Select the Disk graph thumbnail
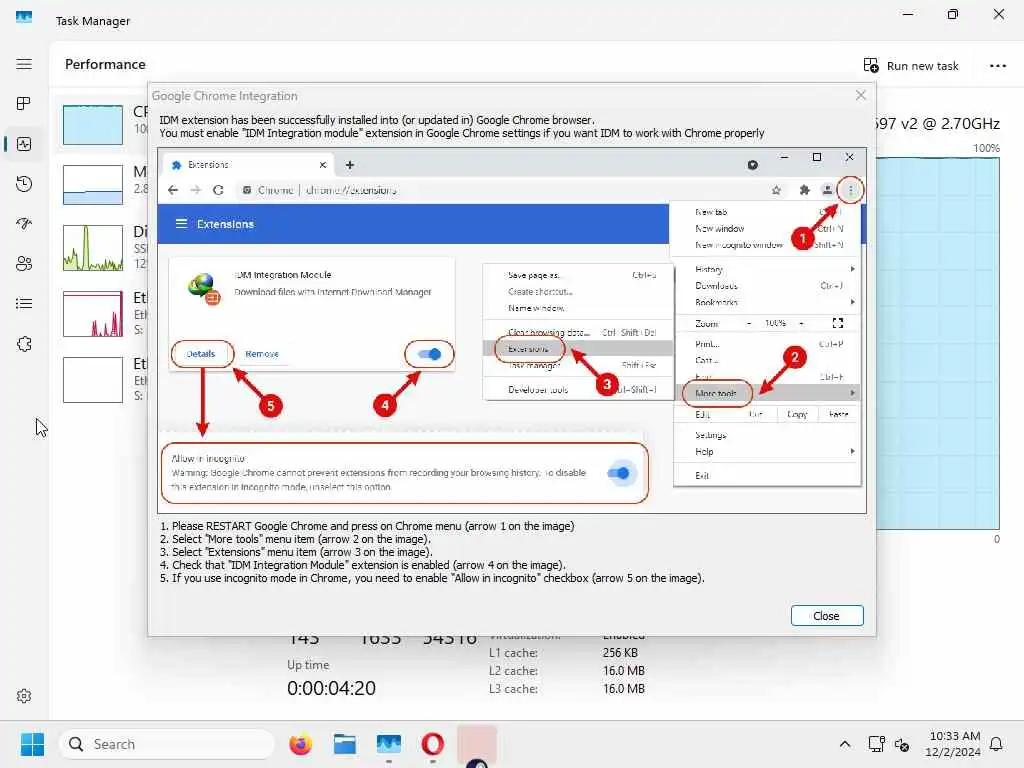The image size is (1024, 768). tap(93, 248)
